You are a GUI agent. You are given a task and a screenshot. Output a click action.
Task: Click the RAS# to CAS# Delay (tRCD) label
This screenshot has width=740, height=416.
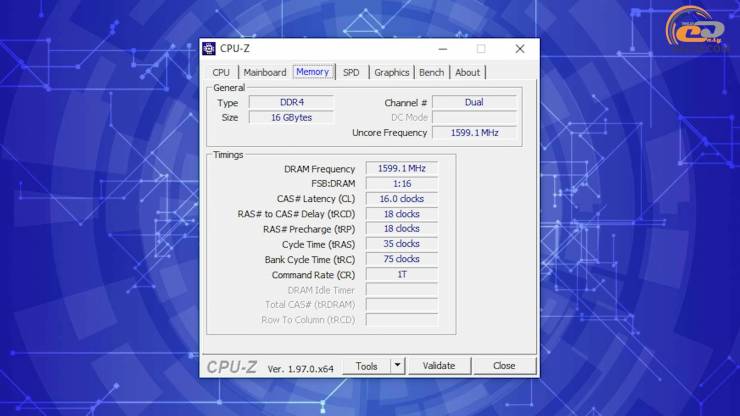point(296,214)
